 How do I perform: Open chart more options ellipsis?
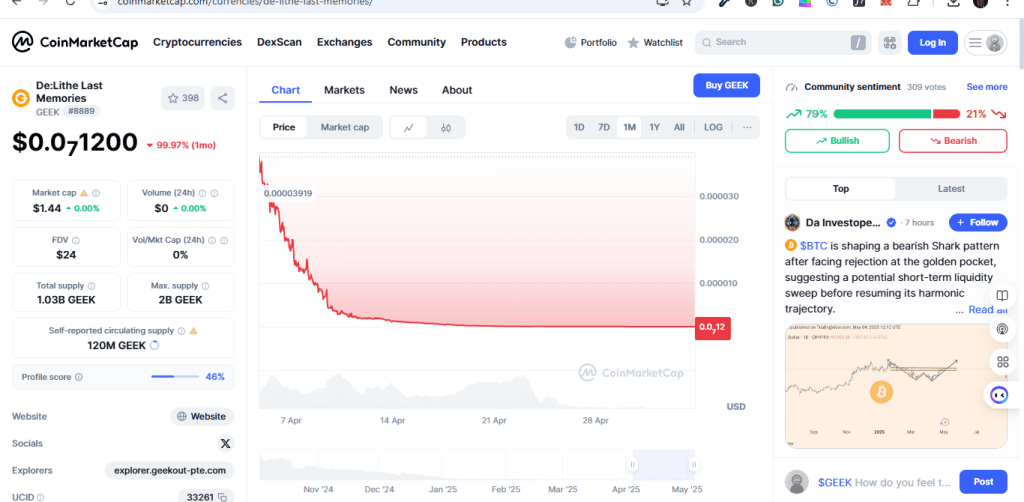[x=747, y=127]
